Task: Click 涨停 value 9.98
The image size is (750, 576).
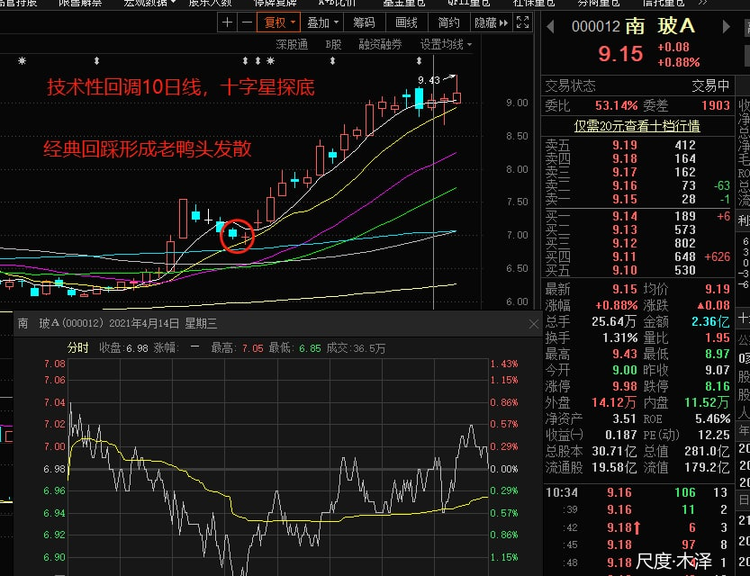Action: [x=625, y=386]
